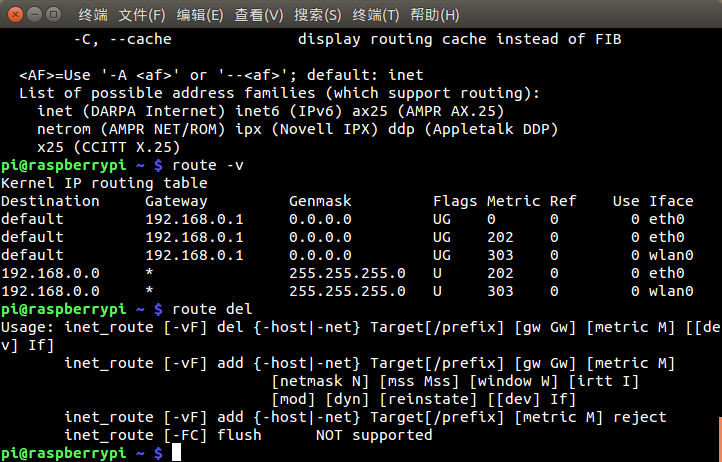Click the Iface column header
722x462 pixels.
[671, 201]
